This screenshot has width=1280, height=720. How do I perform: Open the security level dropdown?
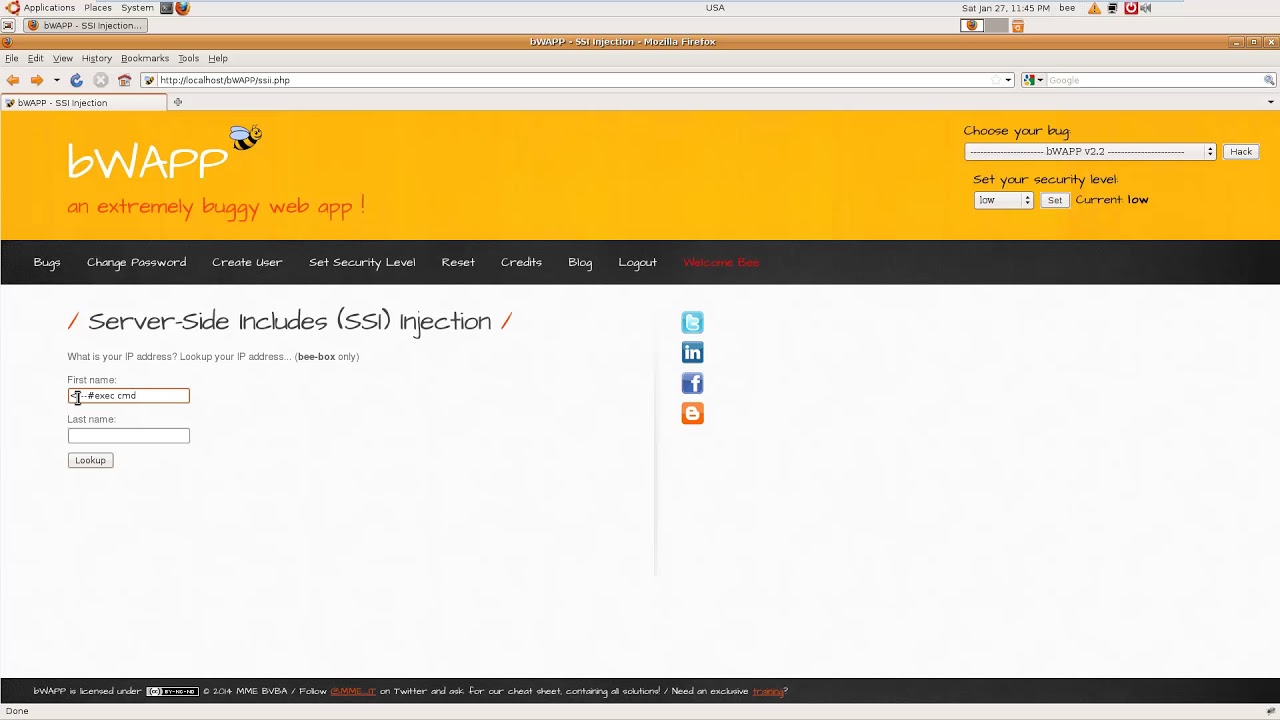tap(1003, 200)
